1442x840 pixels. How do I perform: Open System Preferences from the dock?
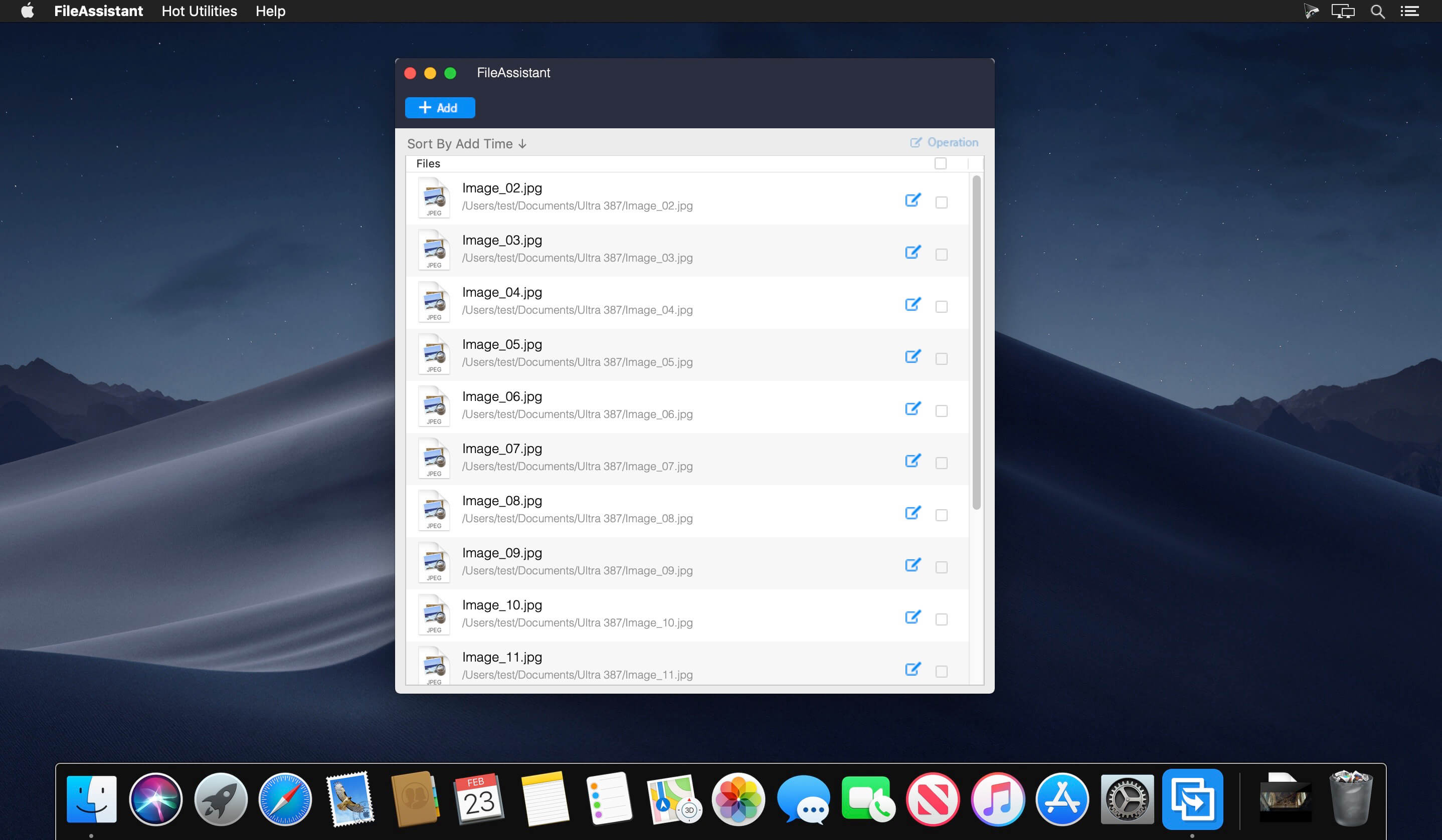[x=1127, y=799]
